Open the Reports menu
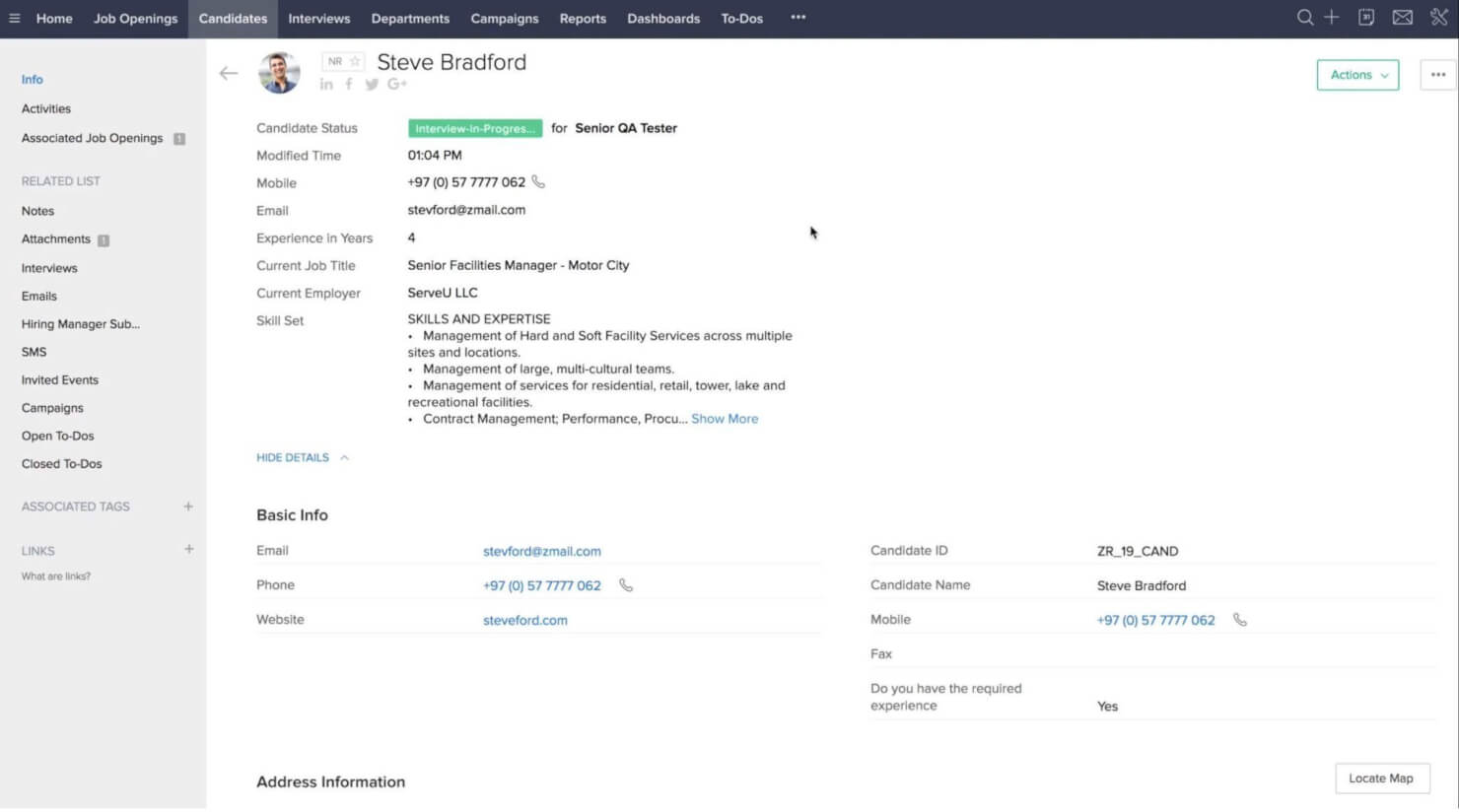Viewport: 1459px width, 812px height. [583, 18]
